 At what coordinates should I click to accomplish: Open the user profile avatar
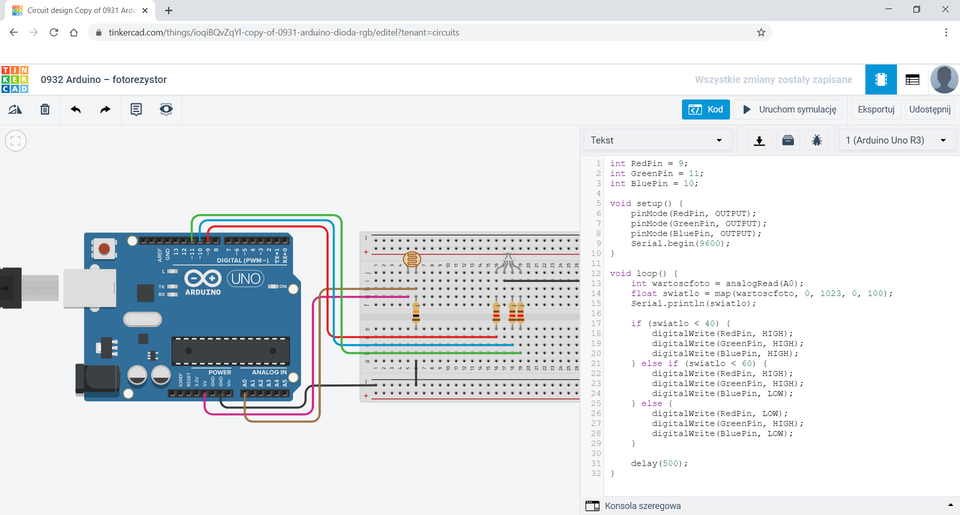click(x=944, y=80)
